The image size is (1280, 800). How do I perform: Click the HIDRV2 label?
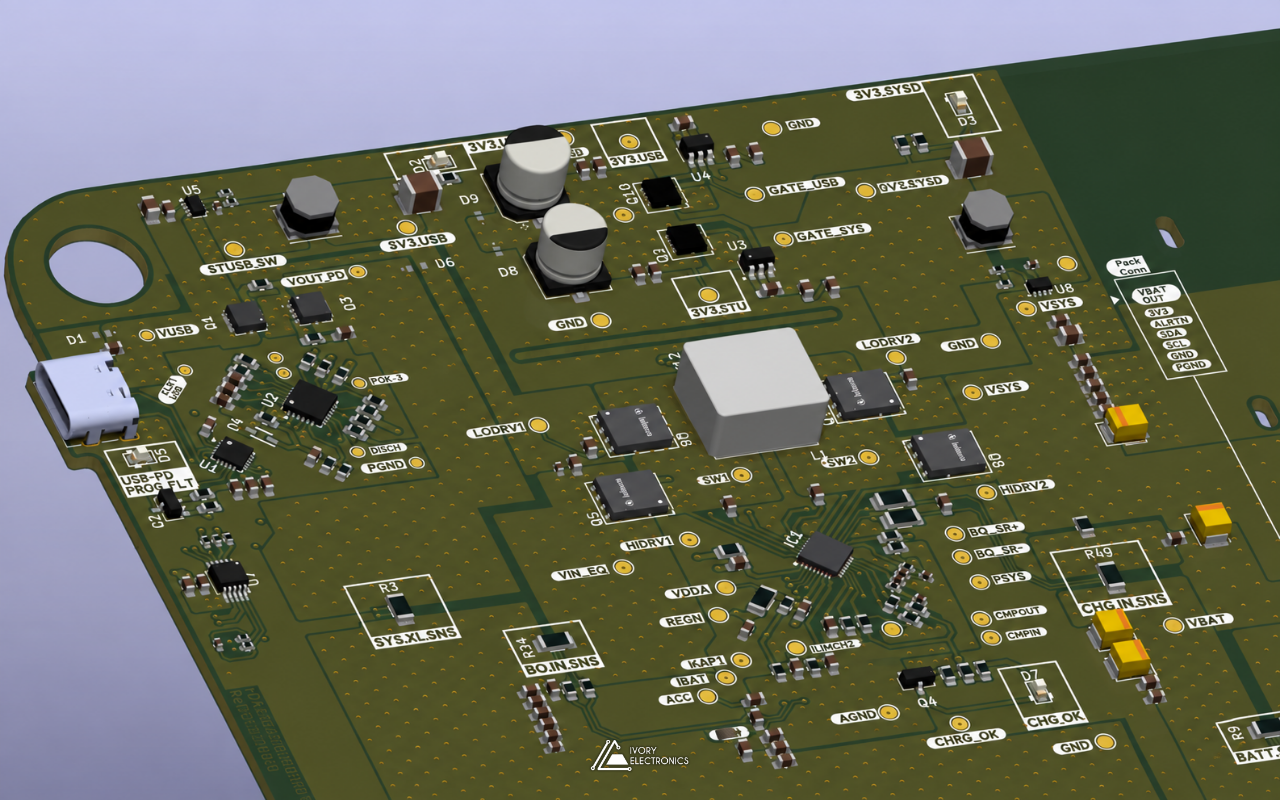click(1027, 486)
